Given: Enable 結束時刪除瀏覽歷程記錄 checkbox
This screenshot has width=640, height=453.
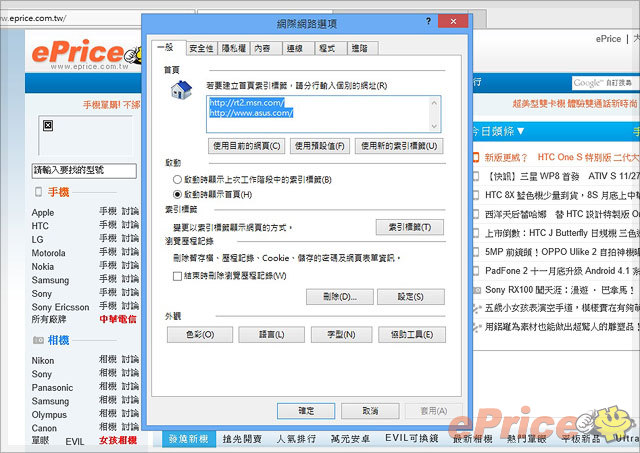Looking at the screenshot, I should click(178, 275).
